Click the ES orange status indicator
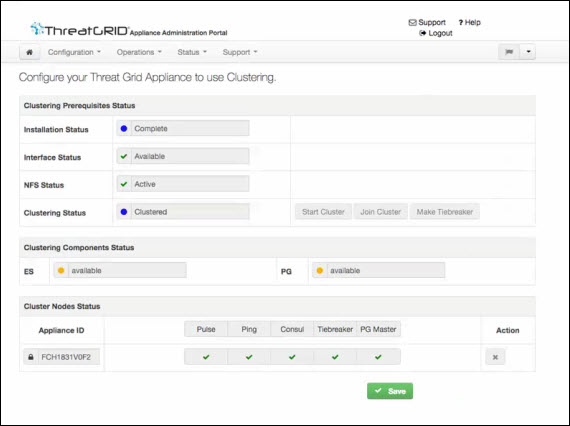 pyautogui.click(x=61, y=270)
